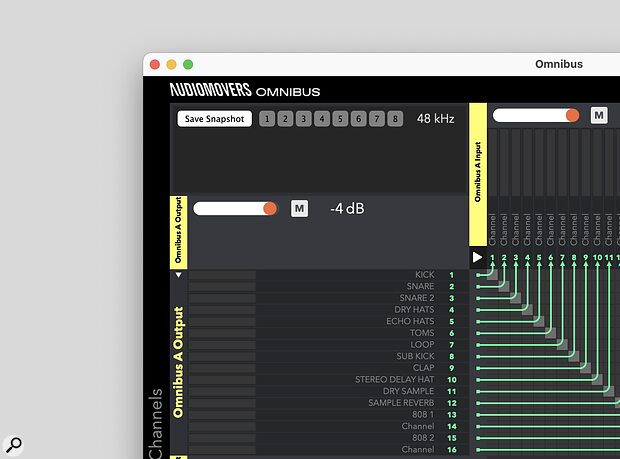620x459 pixels.
Task: Recall snapshot slot 4
Action: click(322, 119)
